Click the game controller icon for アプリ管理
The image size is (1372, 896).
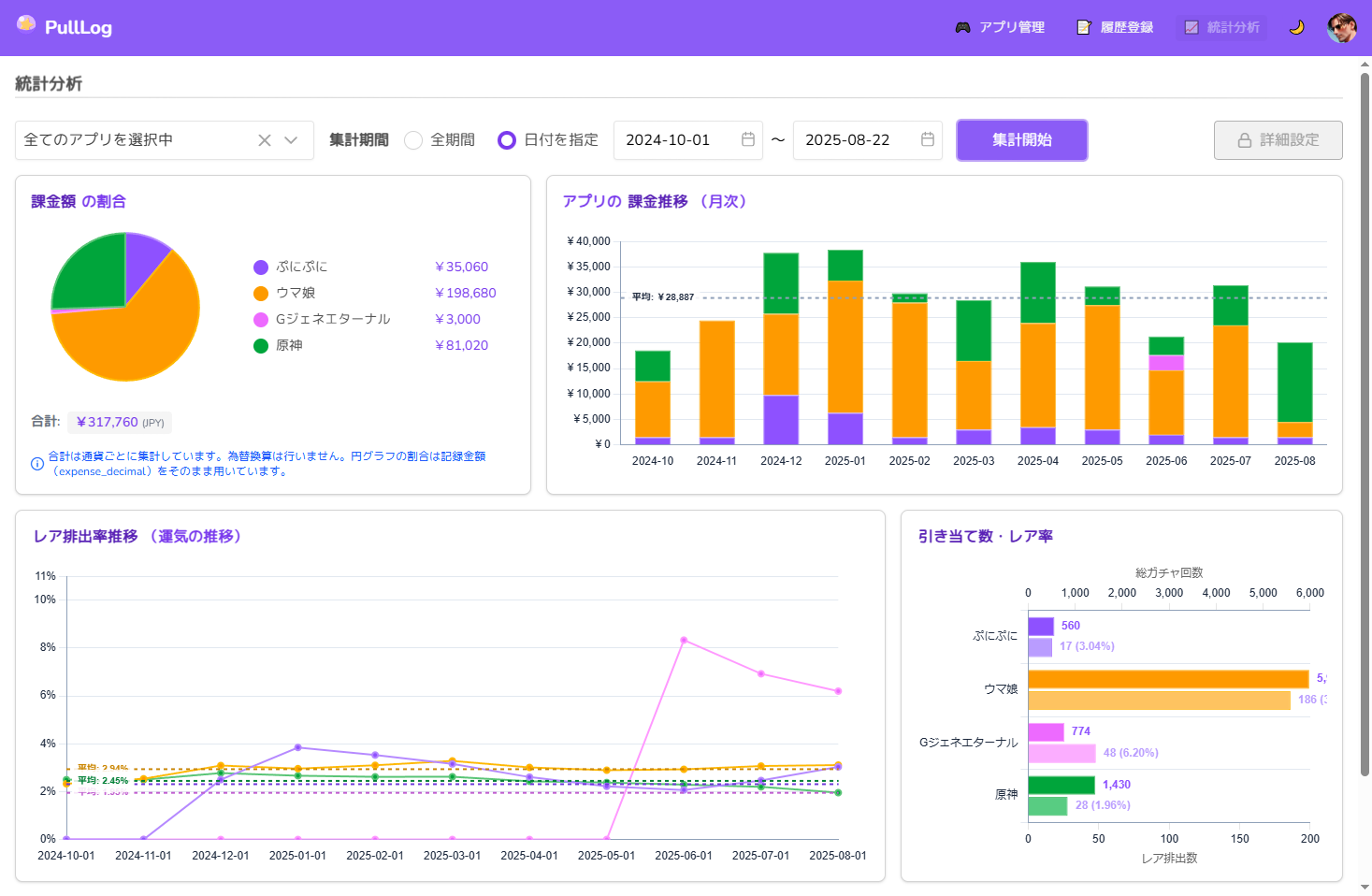click(962, 27)
